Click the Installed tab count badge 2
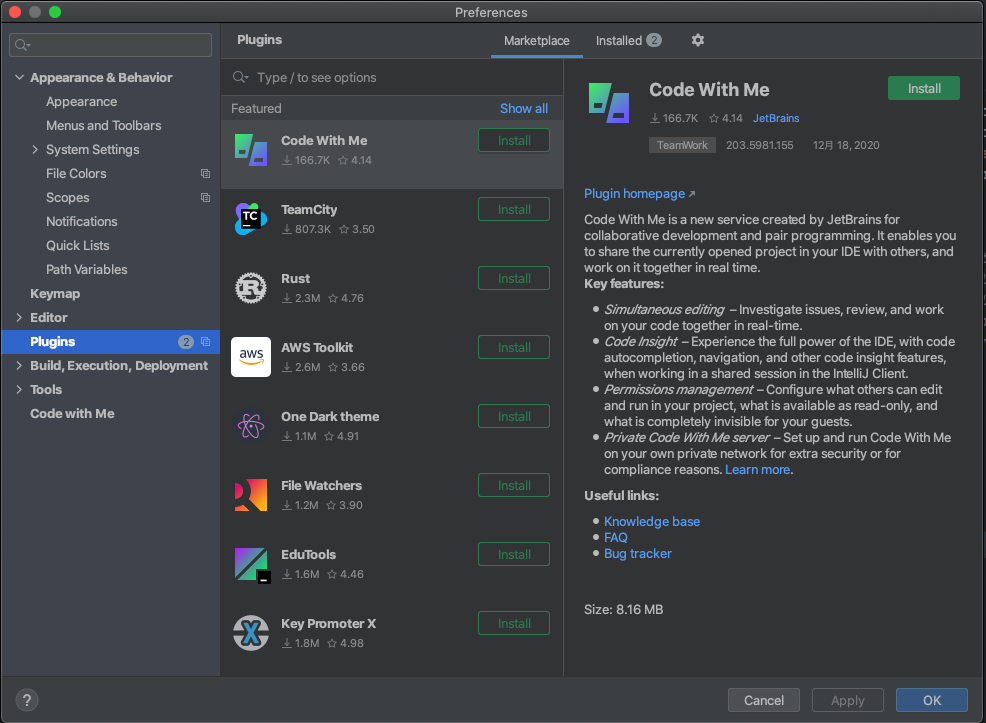The image size is (986, 723). click(654, 40)
